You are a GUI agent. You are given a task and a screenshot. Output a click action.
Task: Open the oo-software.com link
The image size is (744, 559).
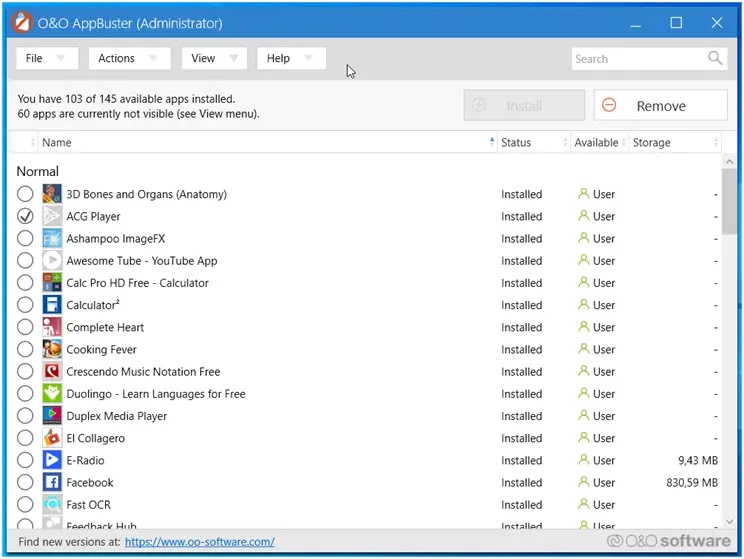pyautogui.click(x=200, y=541)
